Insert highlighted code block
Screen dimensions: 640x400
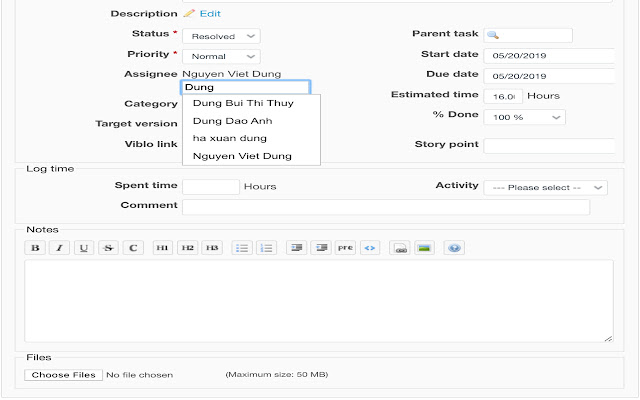(x=370, y=248)
